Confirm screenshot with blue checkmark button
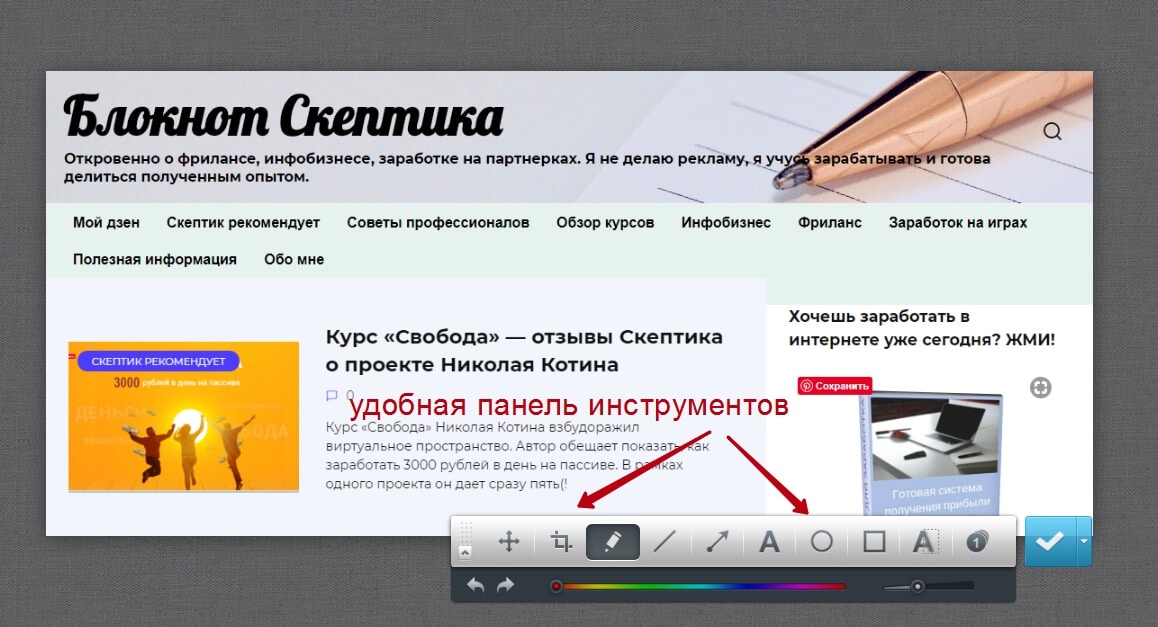This screenshot has width=1158, height=627. (x=1049, y=541)
